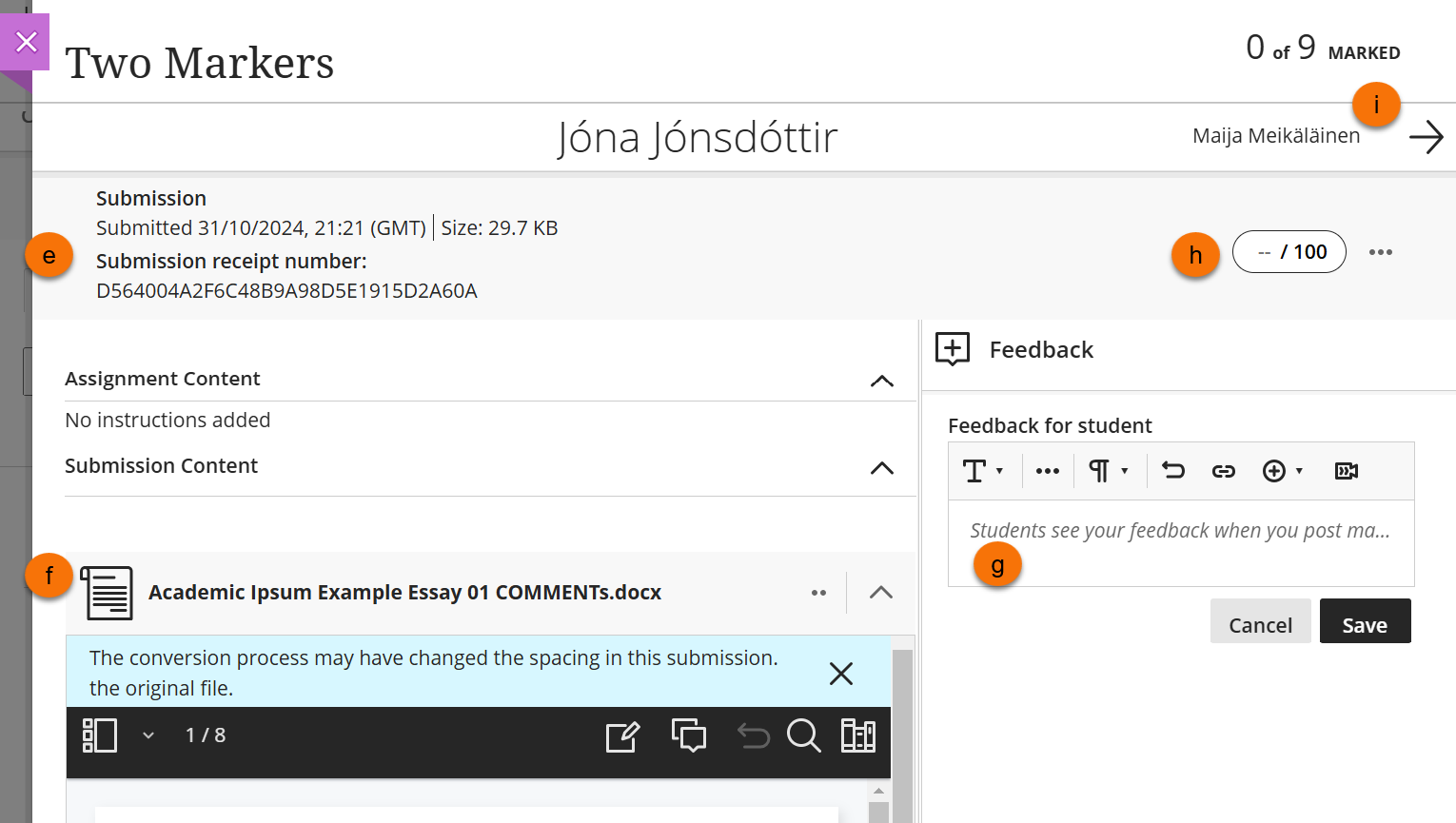Navigate to Maija Meikäläinen's submission

pyautogui.click(x=1426, y=136)
